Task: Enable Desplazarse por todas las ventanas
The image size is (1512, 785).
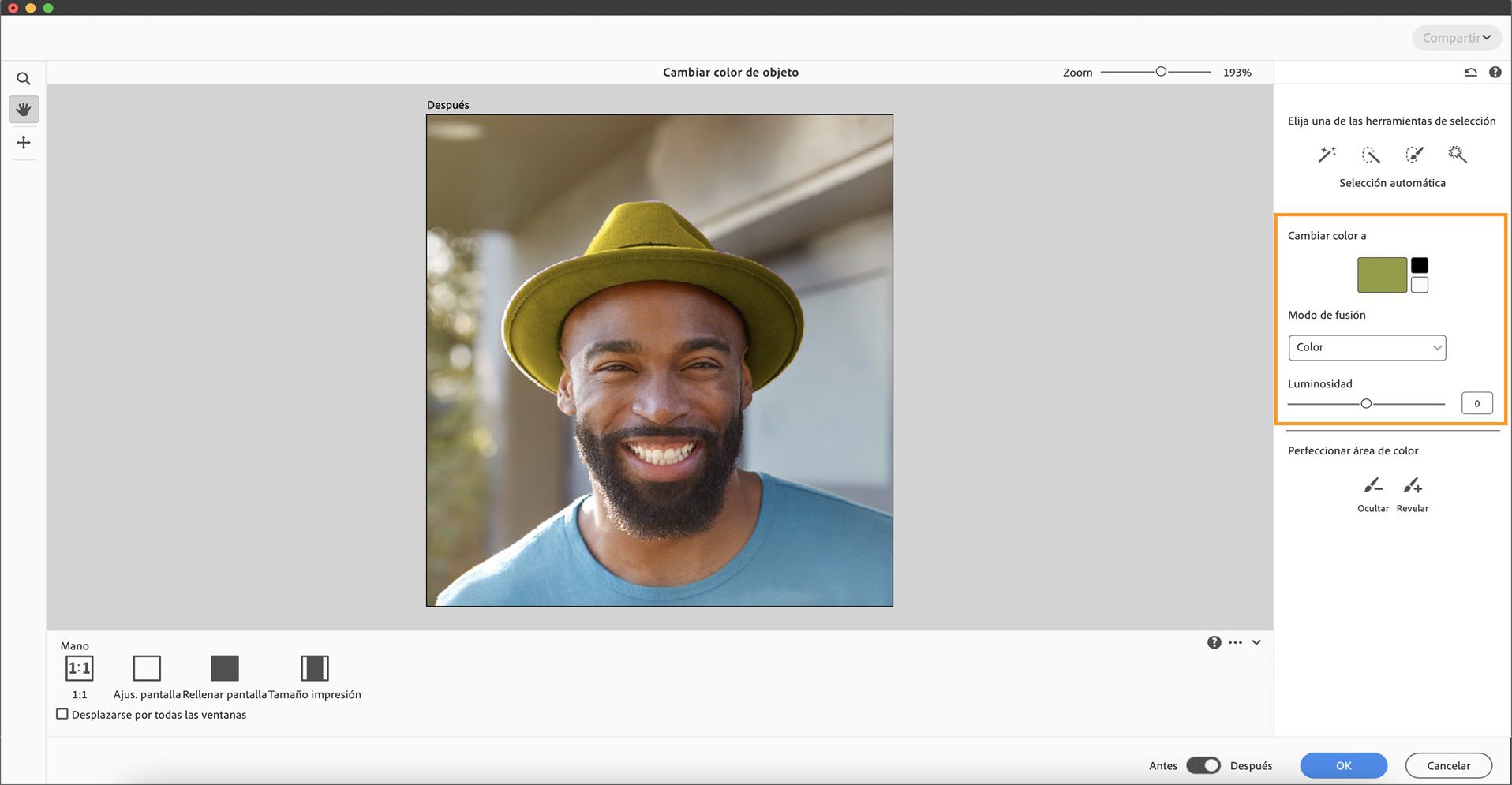Action: [62, 714]
